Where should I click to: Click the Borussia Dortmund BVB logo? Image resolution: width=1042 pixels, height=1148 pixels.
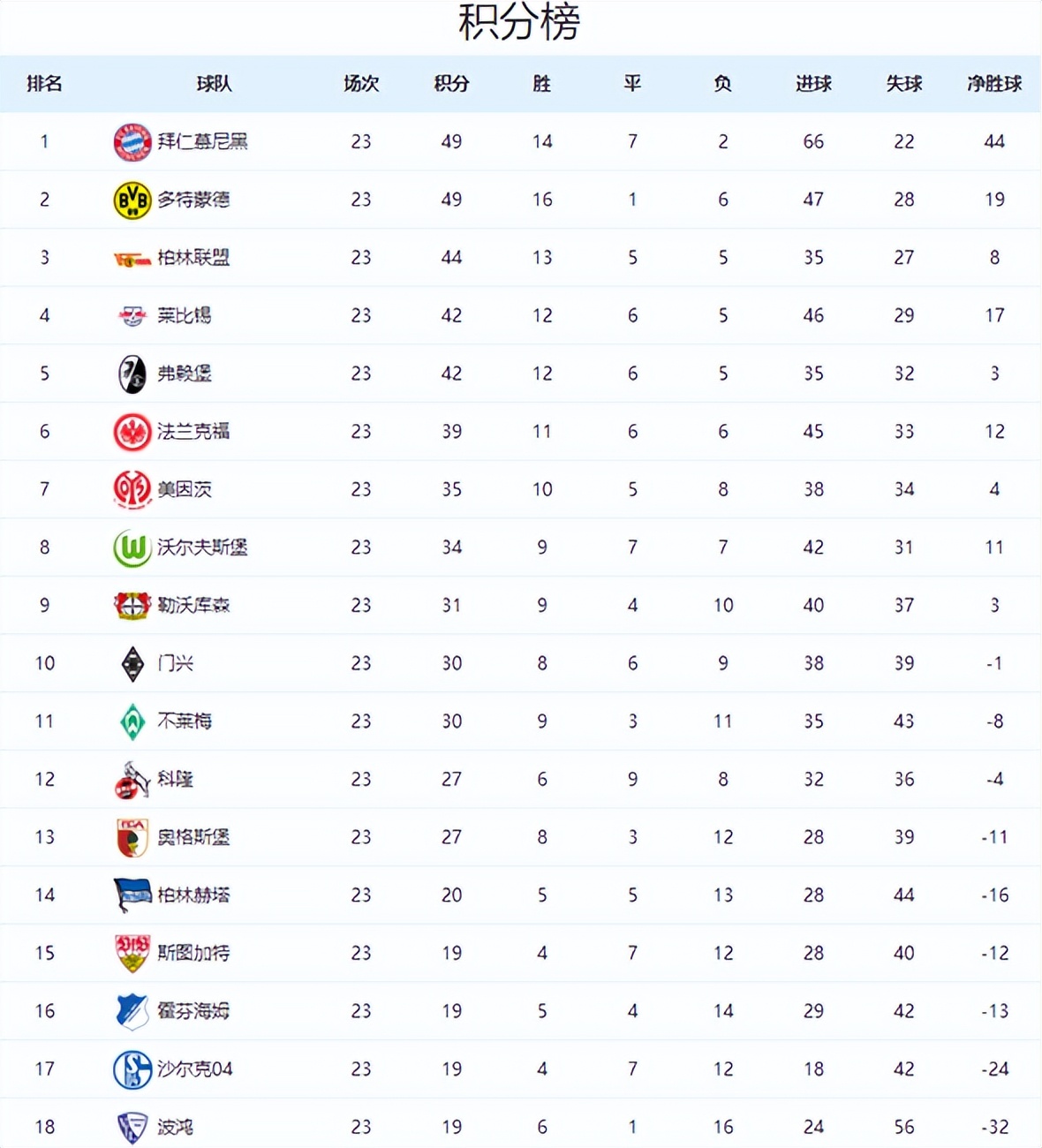pyautogui.click(x=132, y=200)
